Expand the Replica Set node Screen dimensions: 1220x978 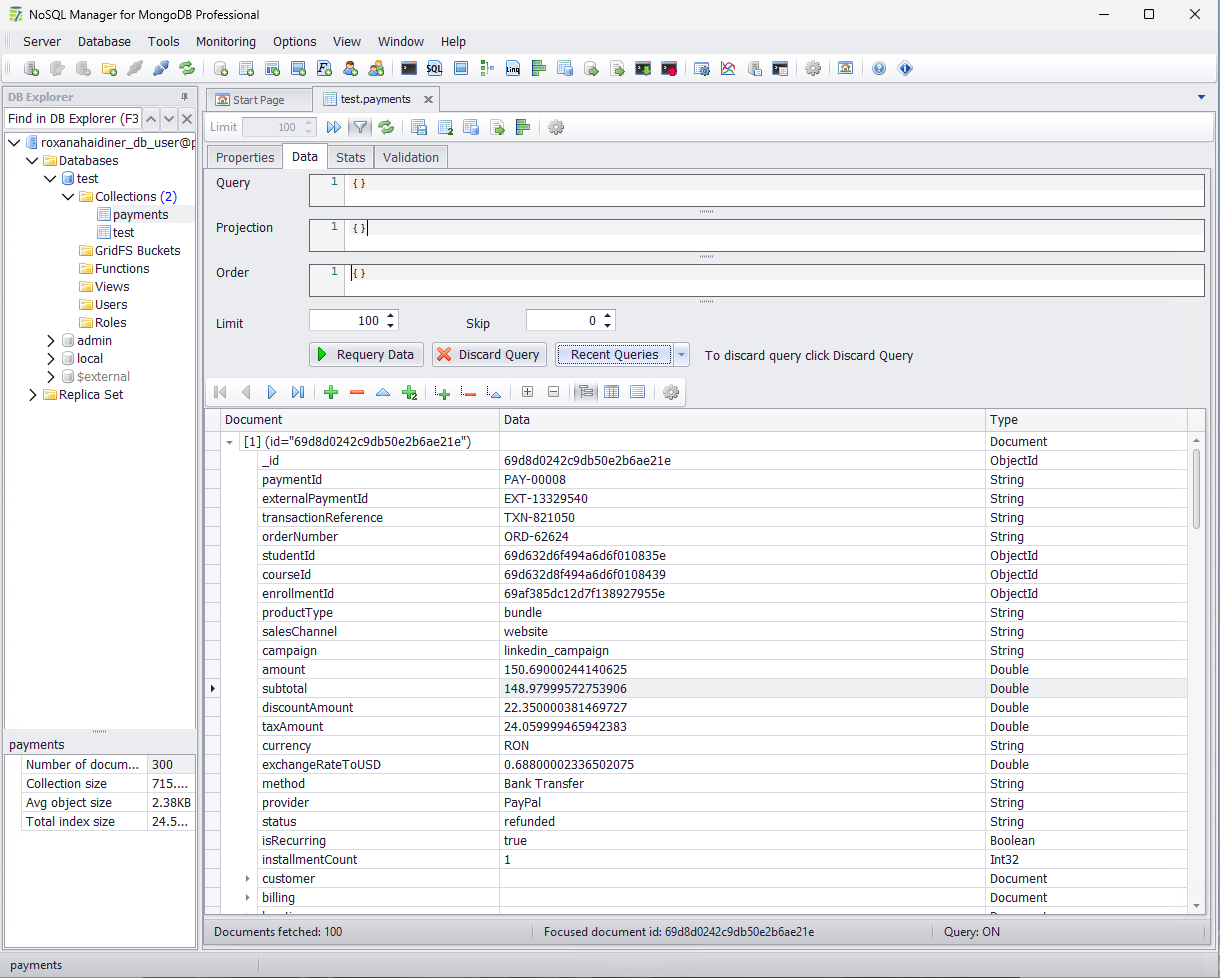32,394
